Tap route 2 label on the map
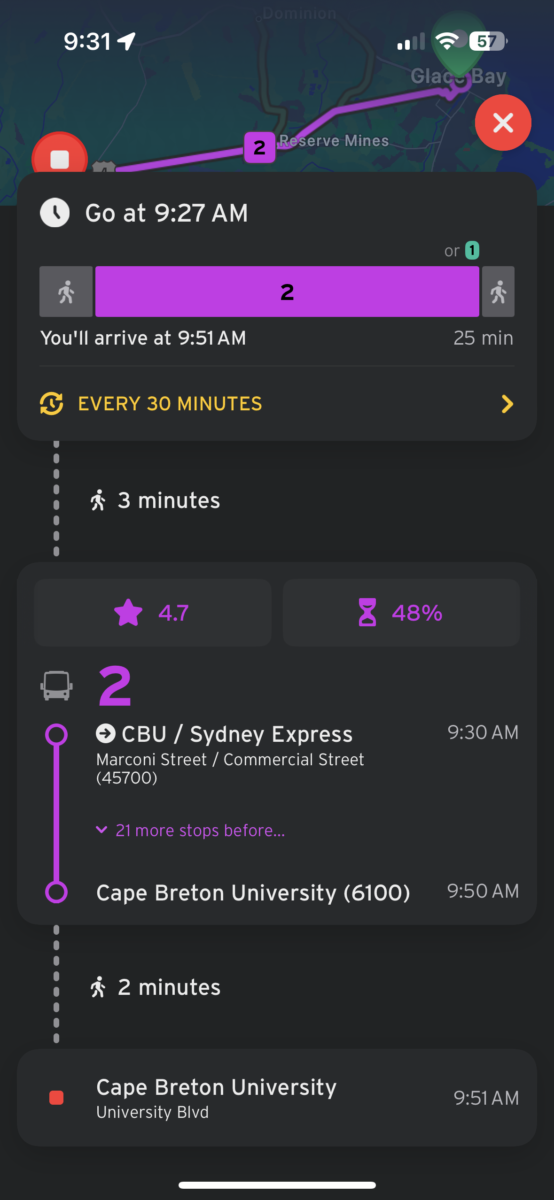 pos(259,148)
